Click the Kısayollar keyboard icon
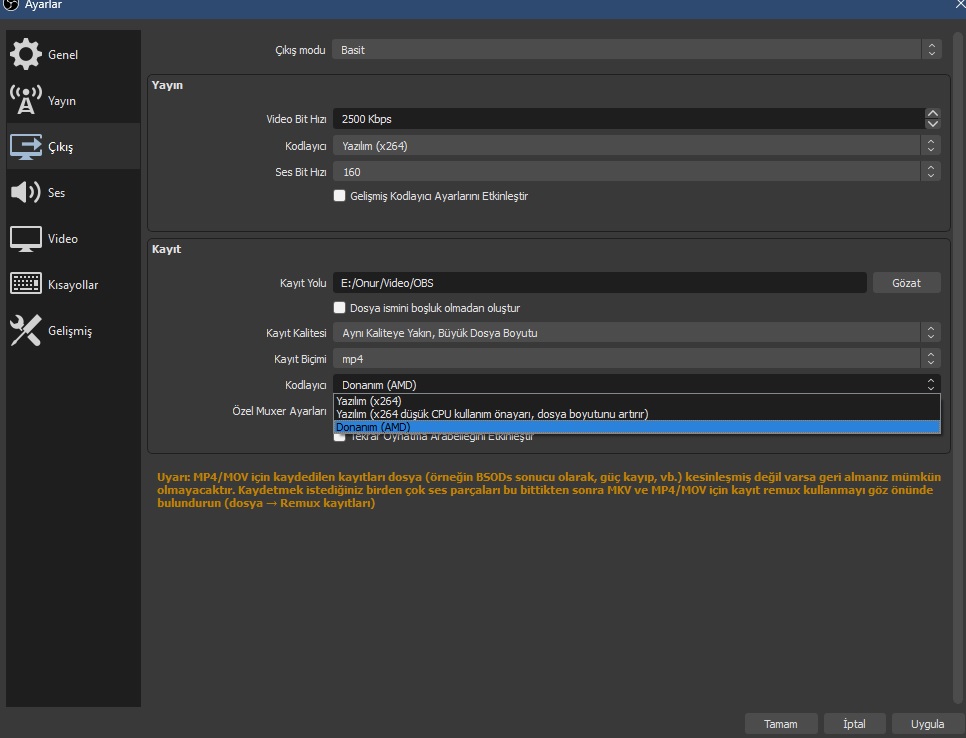 [x=26, y=284]
